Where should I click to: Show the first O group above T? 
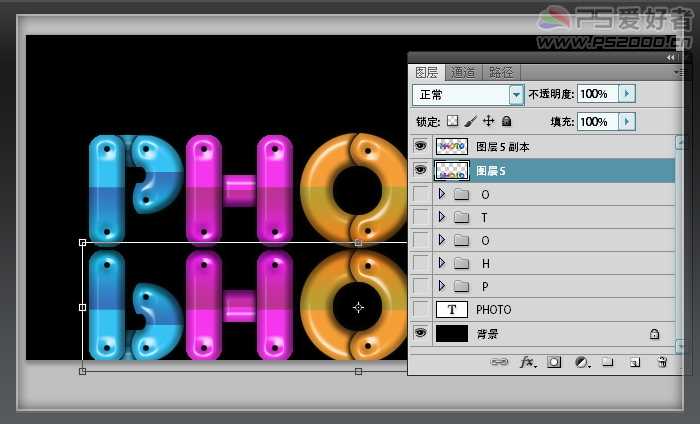[x=420, y=194]
